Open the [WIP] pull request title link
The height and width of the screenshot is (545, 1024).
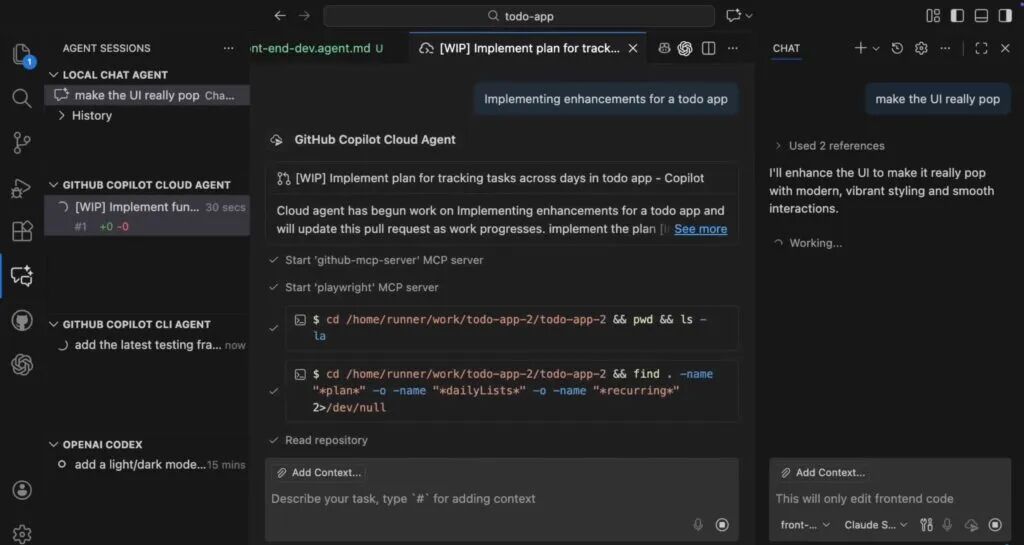[x=500, y=178]
